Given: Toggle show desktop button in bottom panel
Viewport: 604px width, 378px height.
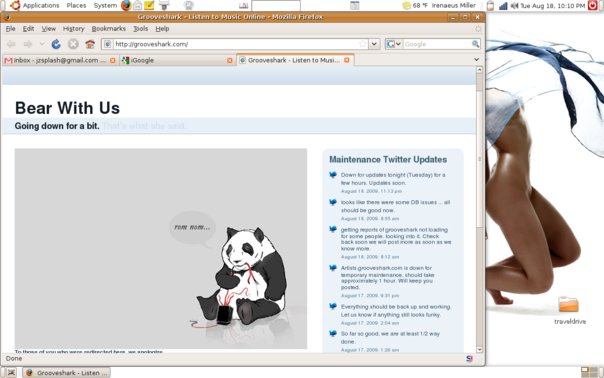Looking at the screenshot, I should pyautogui.click(x=11, y=373).
